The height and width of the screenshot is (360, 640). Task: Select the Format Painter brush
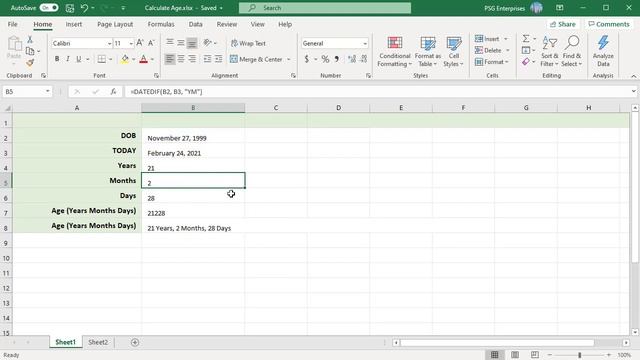(x=30, y=62)
